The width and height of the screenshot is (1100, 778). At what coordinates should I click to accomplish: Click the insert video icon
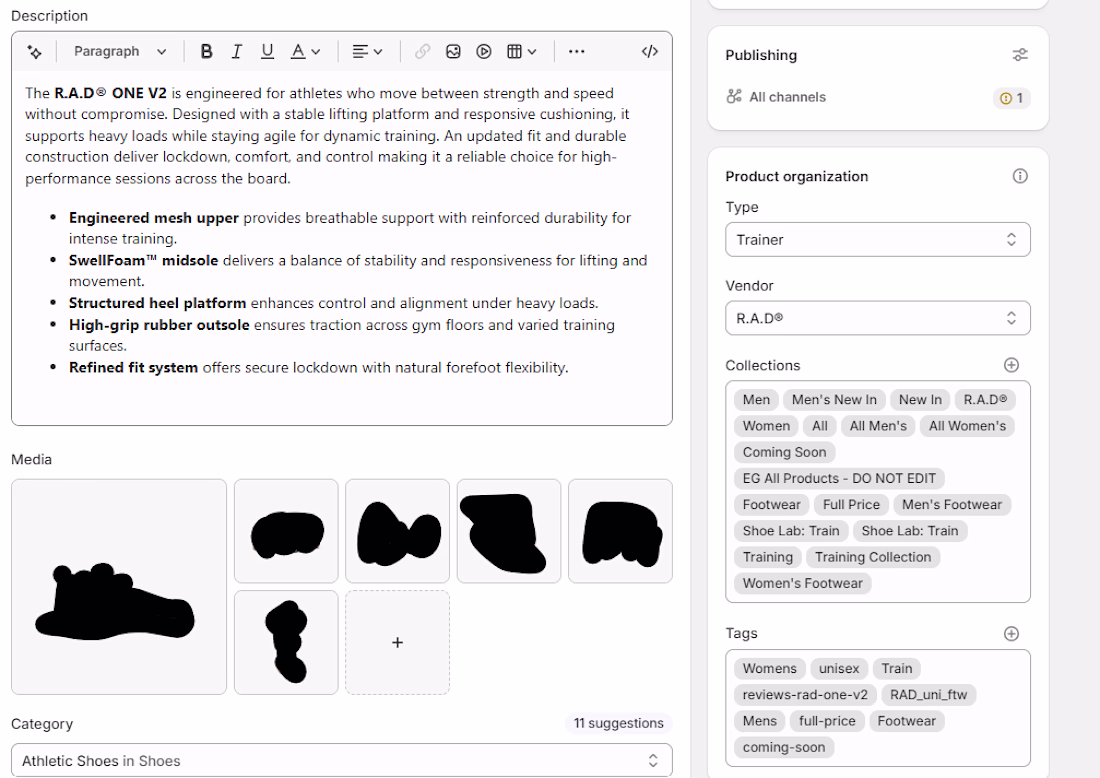[483, 52]
